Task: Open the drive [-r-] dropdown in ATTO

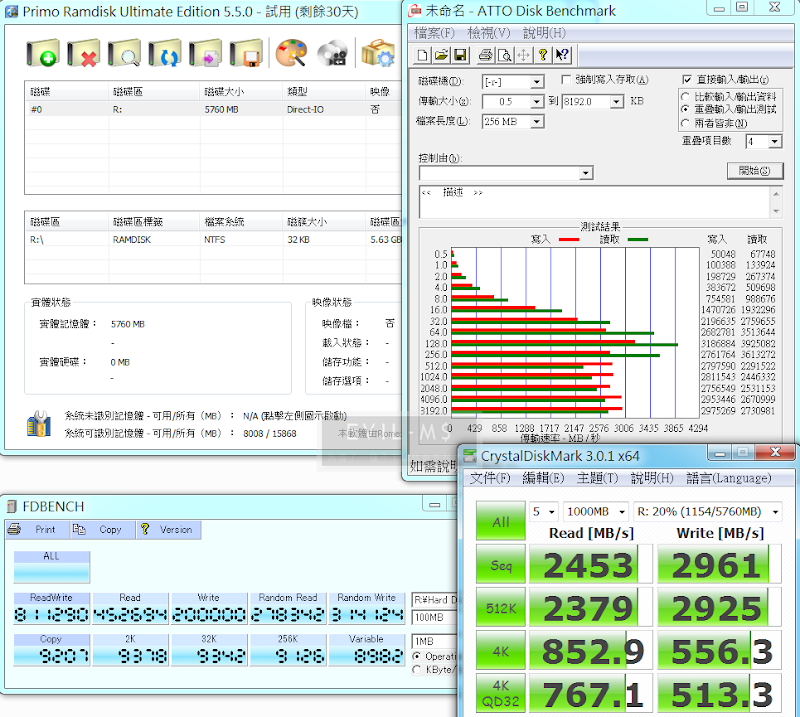Action: click(x=536, y=82)
